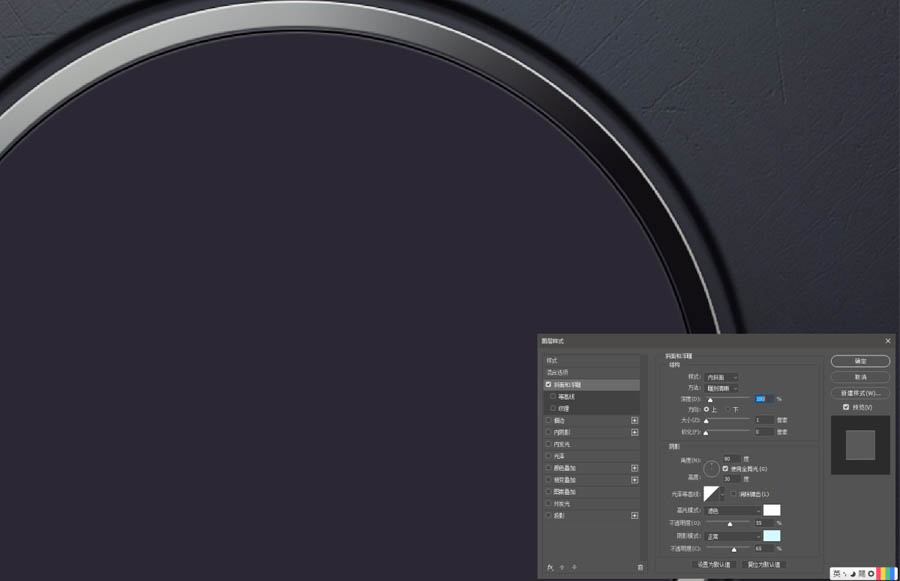Click the Size (大小) slider handle

point(706,421)
